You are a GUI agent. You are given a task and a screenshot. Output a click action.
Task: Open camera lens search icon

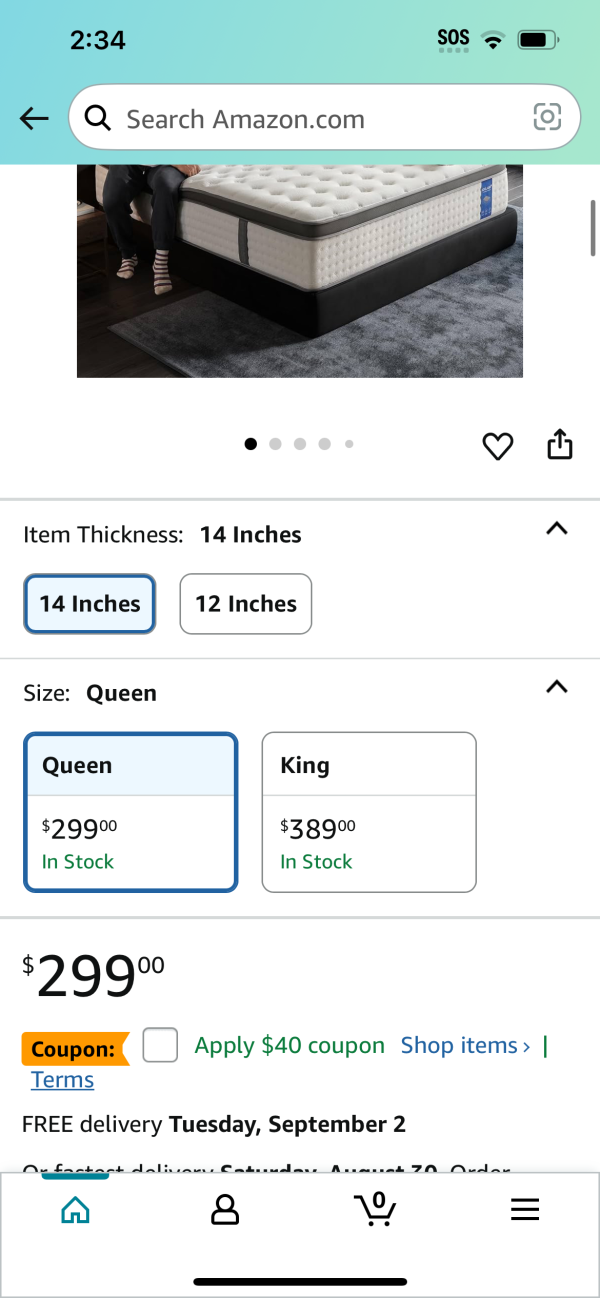tap(547, 118)
